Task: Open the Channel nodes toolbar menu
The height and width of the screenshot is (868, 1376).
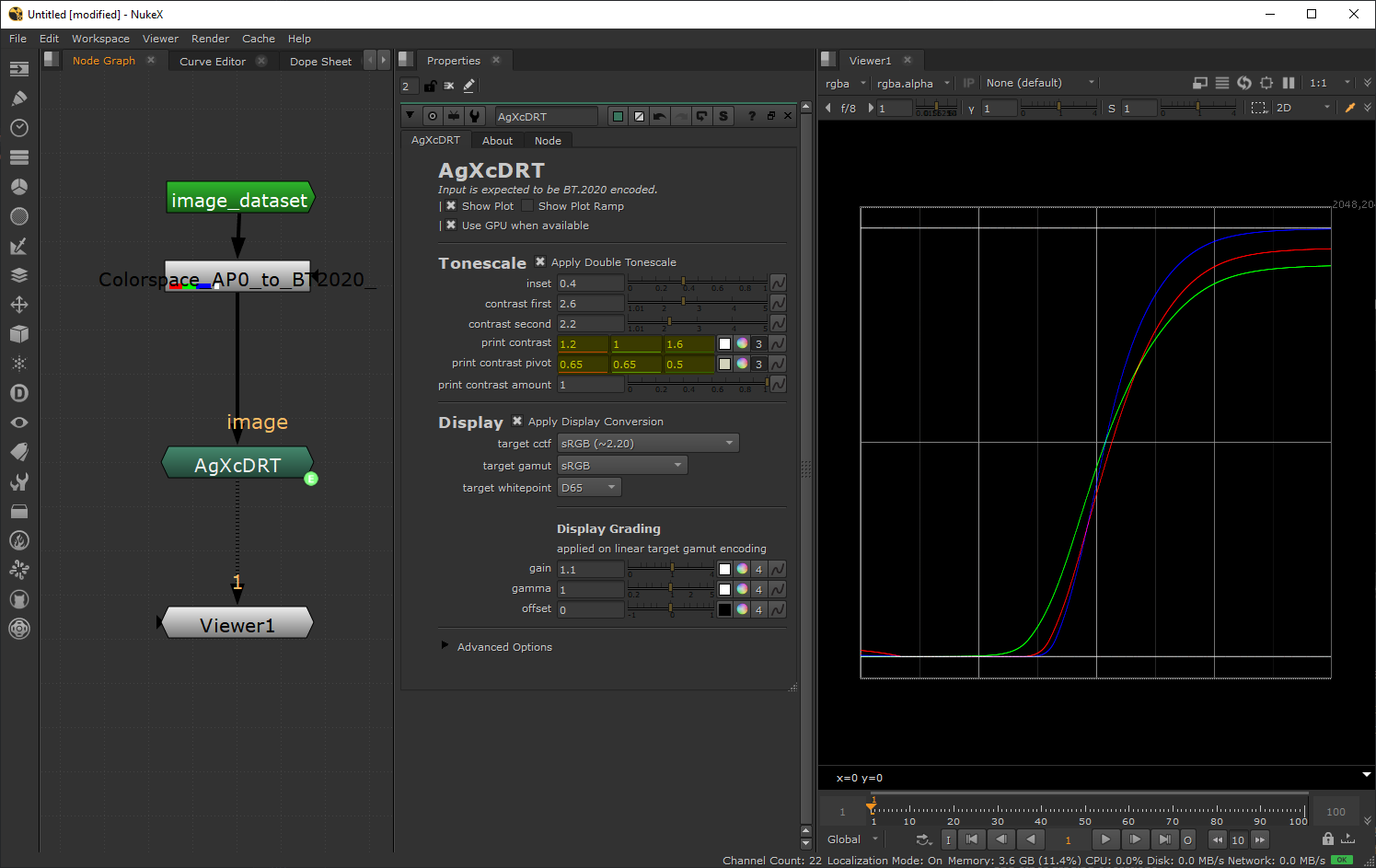Action: (19, 157)
